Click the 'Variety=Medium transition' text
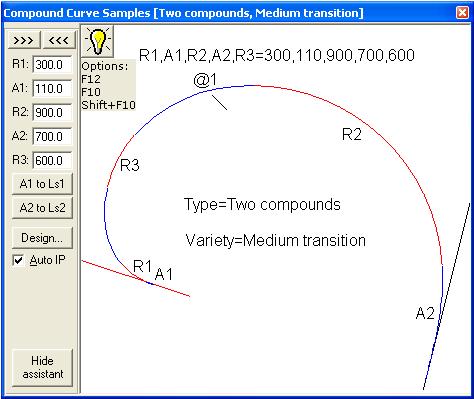The height and width of the screenshot is (399, 474). [x=275, y=240]
